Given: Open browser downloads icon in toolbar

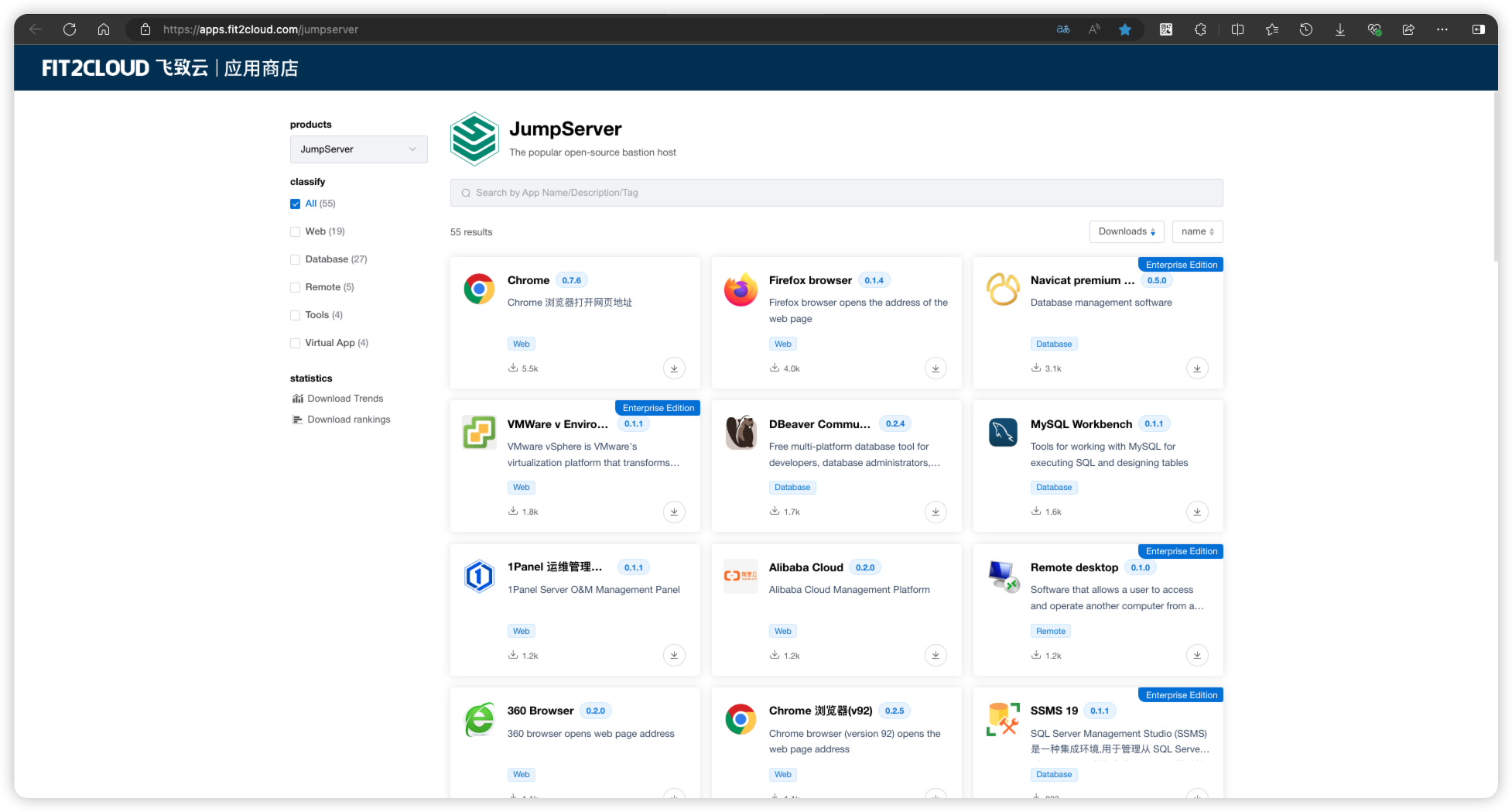Looking at the screenshot, I should coord(1340,29).
